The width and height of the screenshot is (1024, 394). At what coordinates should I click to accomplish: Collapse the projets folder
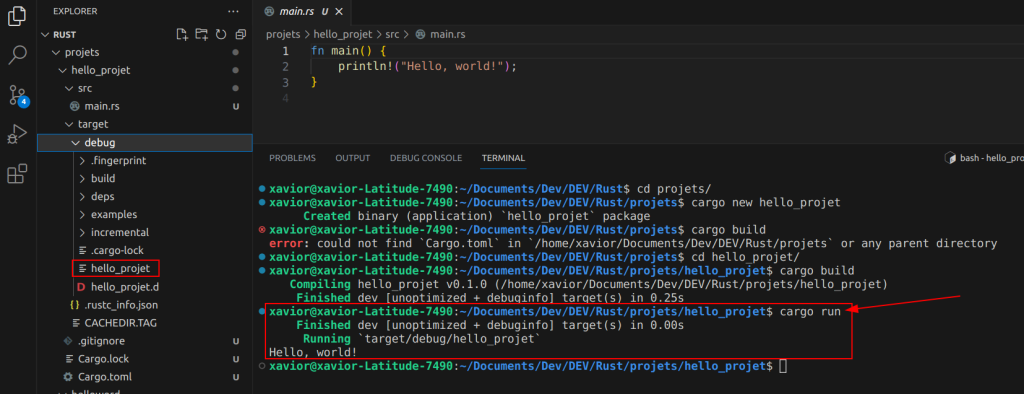coord(55,52)
